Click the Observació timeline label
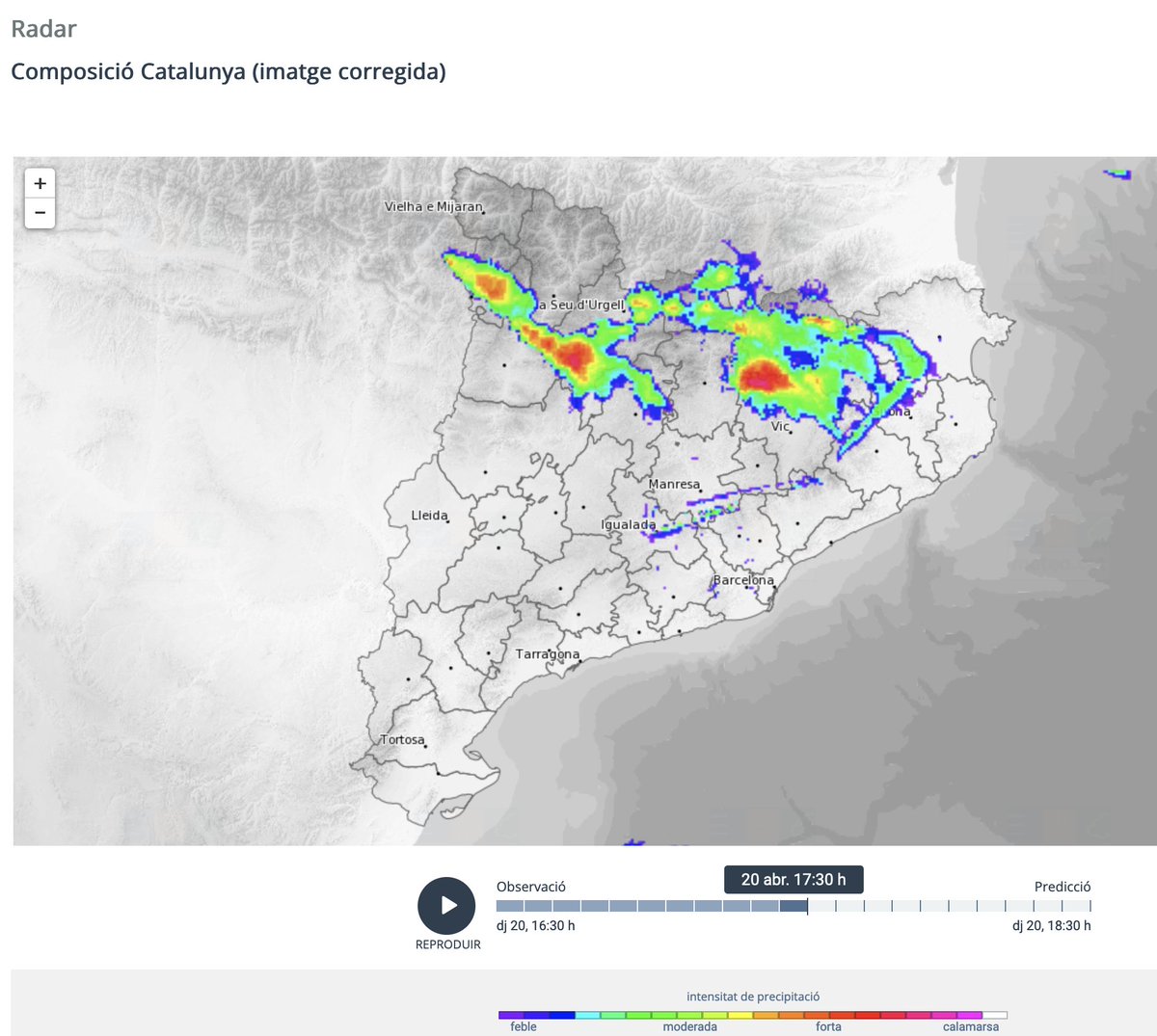Screen dimensions: 1157x1036 pyautogui.click(x=531, y=887)
